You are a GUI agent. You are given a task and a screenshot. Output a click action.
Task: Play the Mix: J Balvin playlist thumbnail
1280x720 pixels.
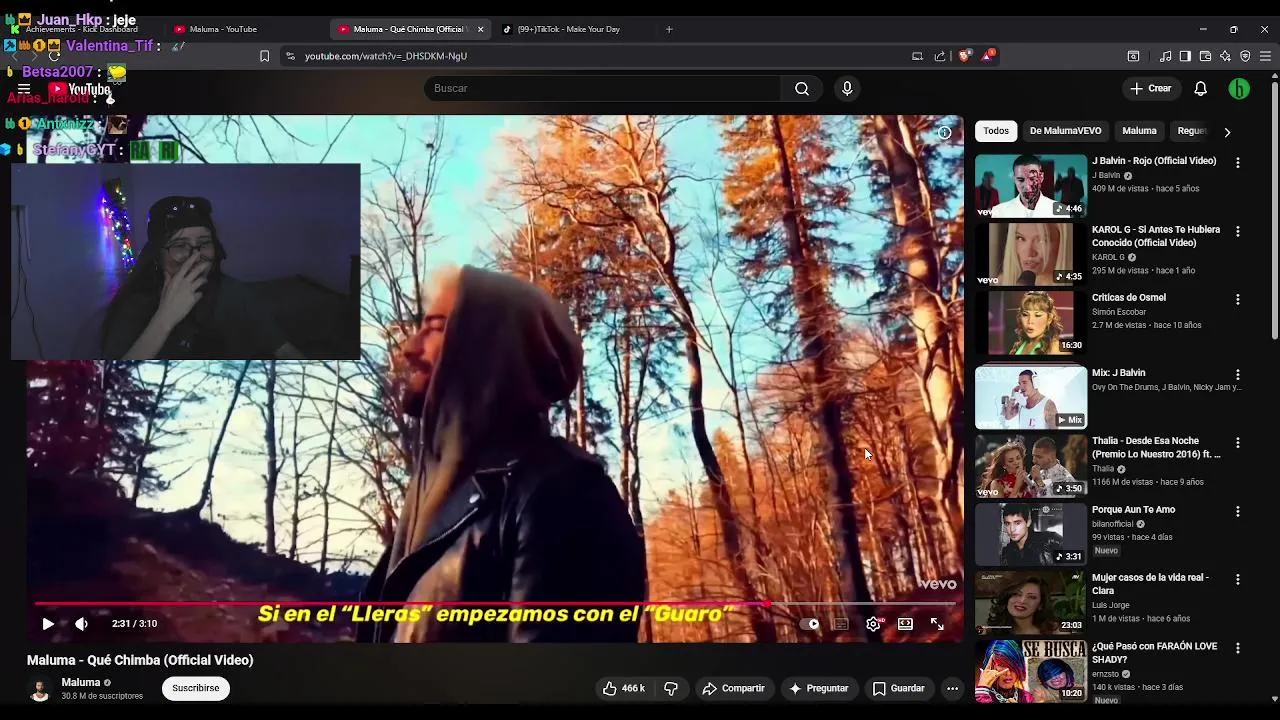coord(1030,397)
